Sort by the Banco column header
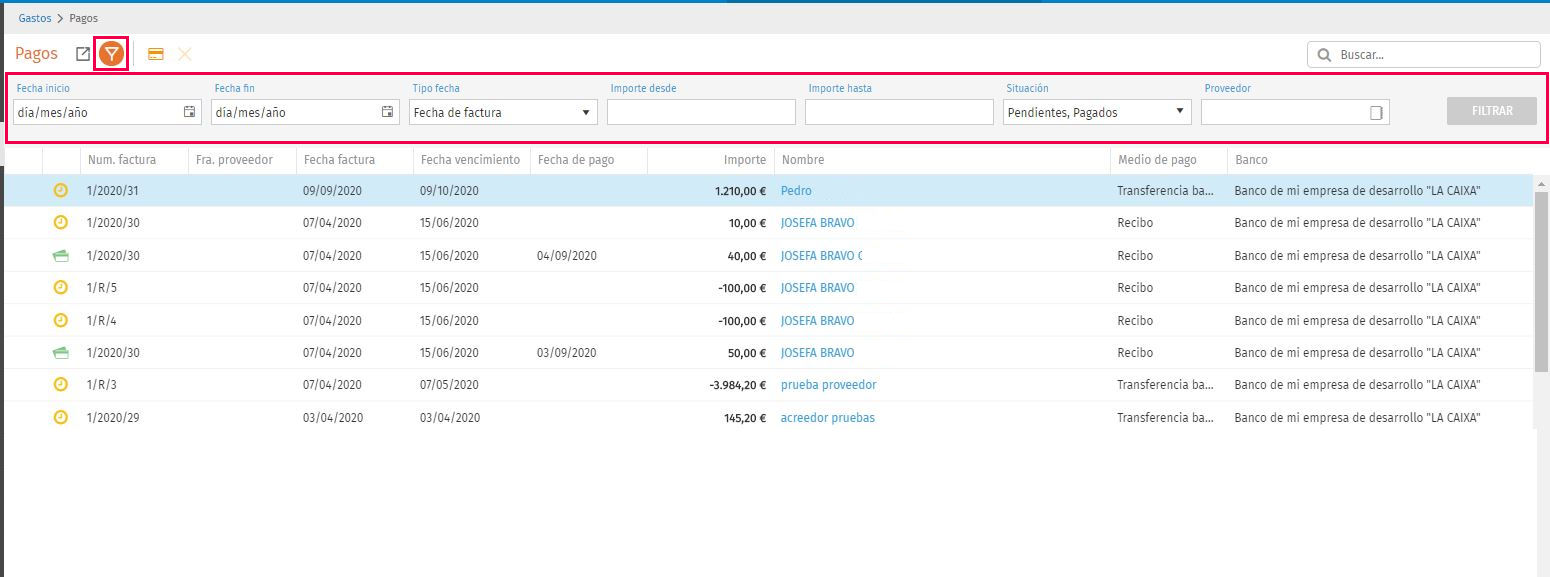 [x=1251, y=160]
